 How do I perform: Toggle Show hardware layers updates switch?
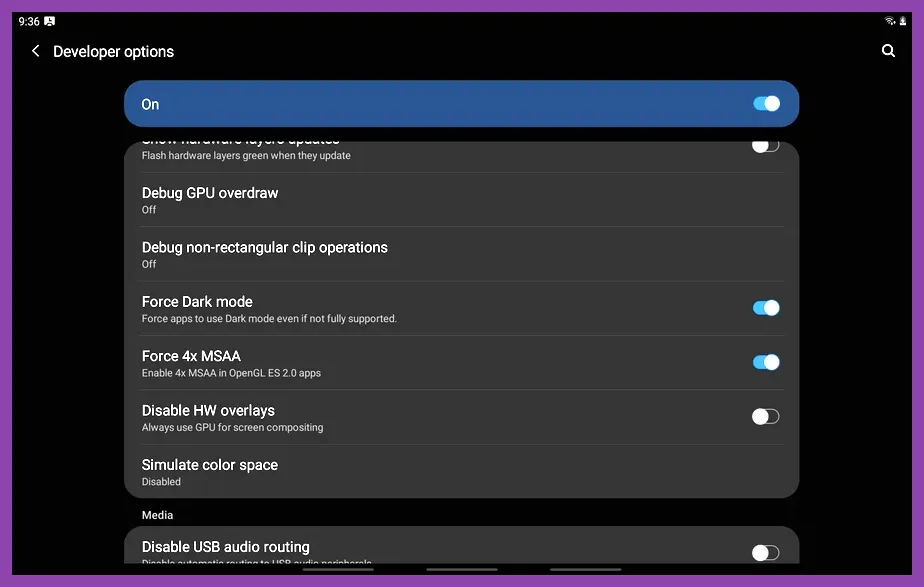point(765,146)
